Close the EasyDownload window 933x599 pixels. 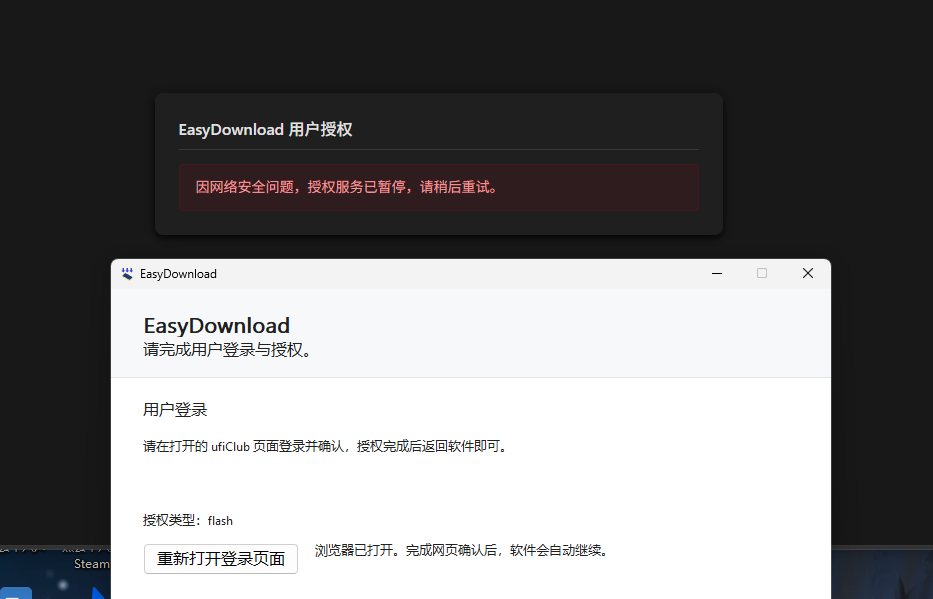pyautogui.click(x=807, y=273)
